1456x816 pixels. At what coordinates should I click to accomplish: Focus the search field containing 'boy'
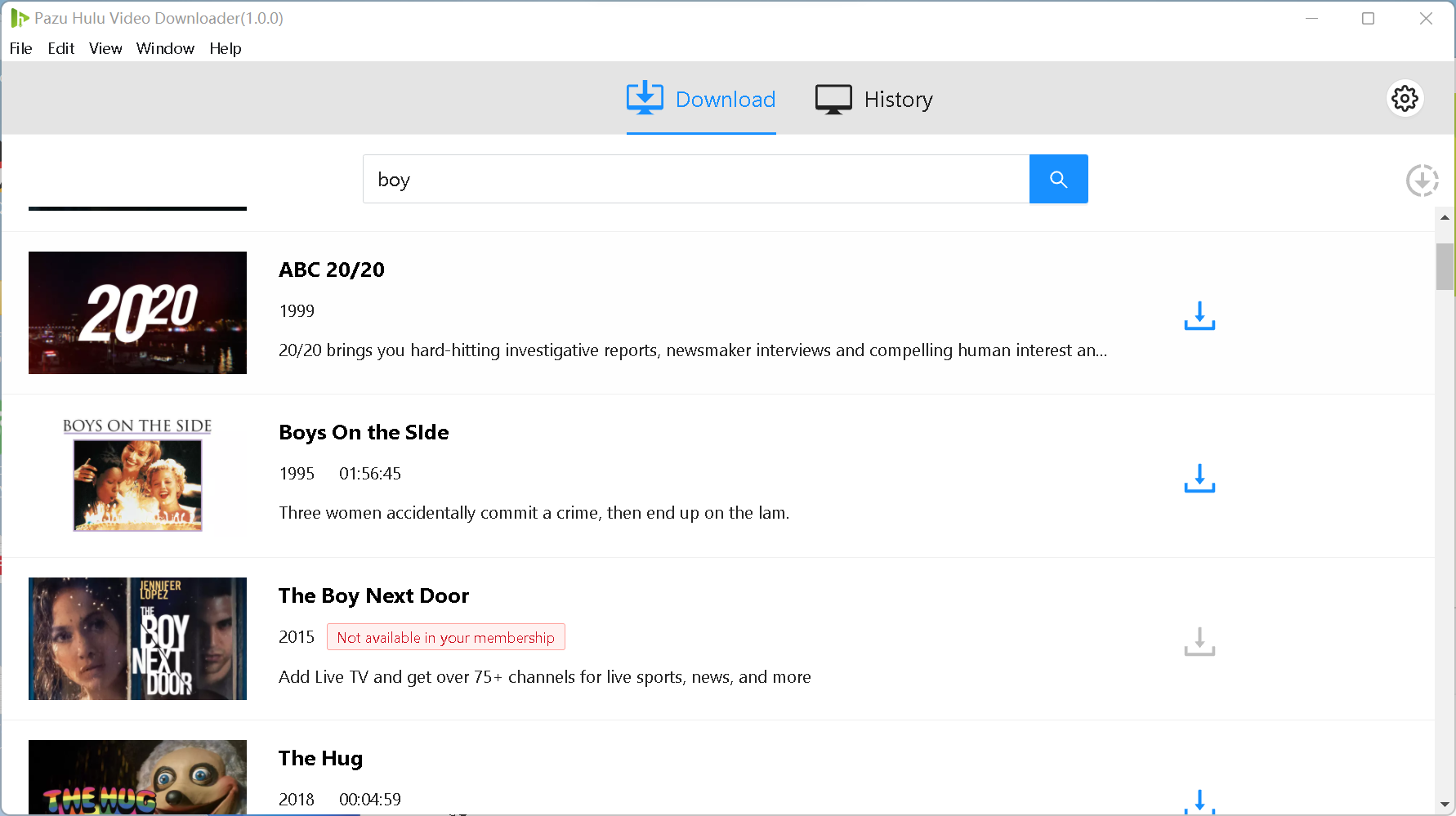[x=696, y=179]
